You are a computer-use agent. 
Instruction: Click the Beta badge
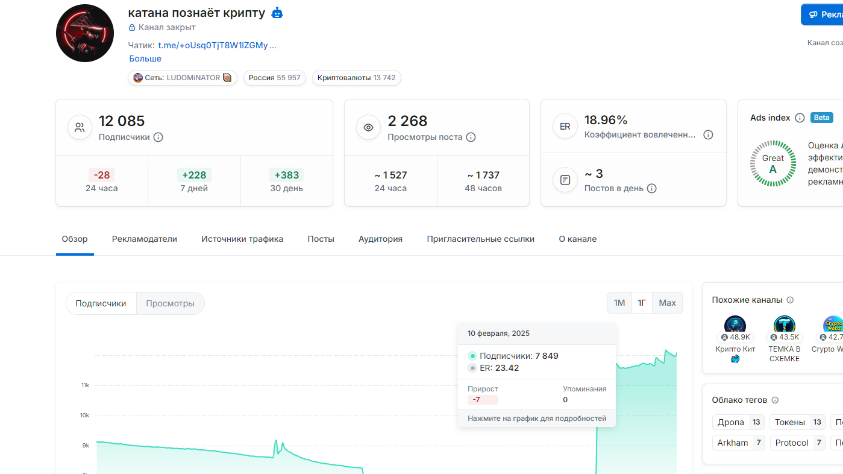tap(821, 118)
